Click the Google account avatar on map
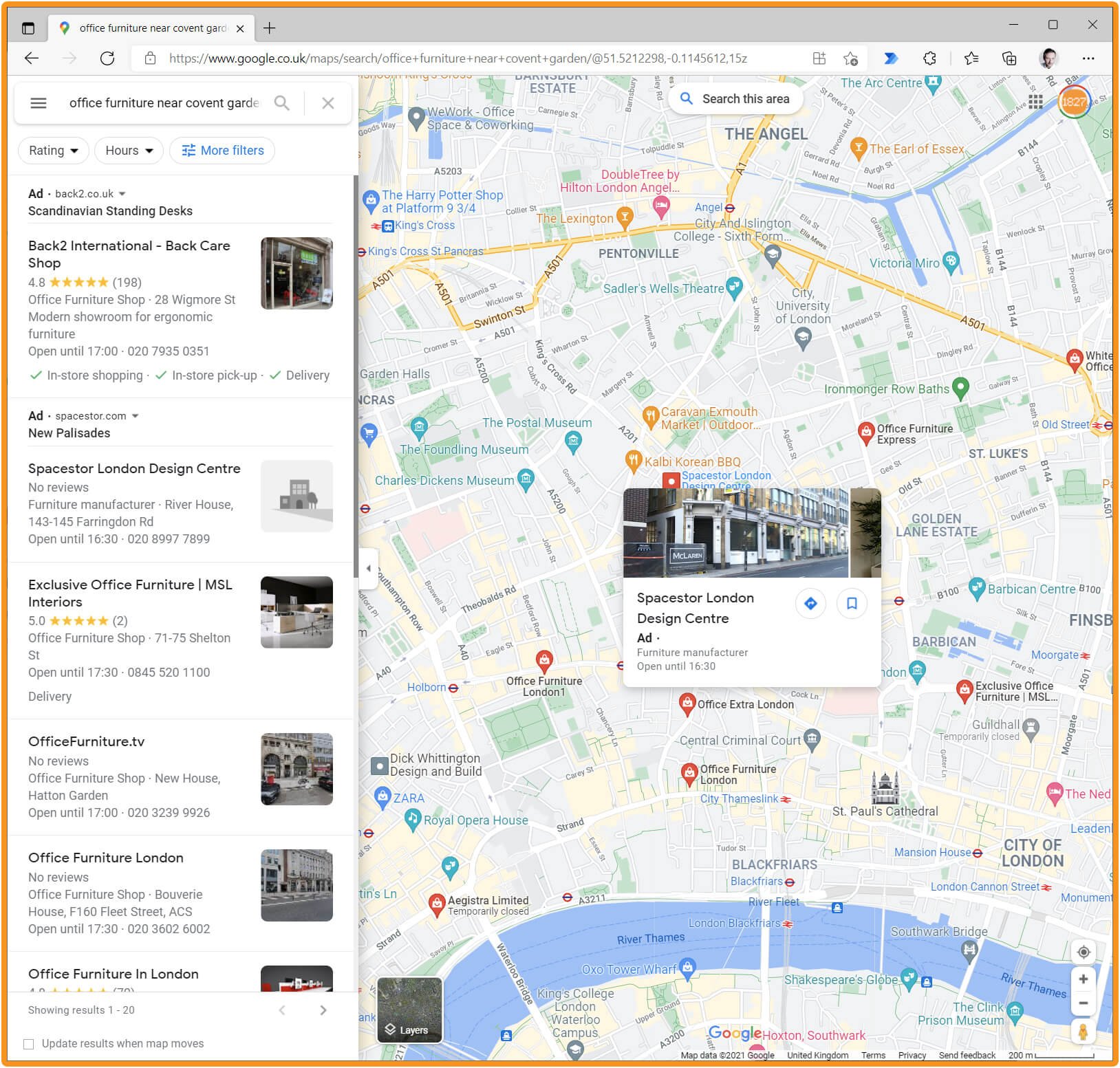The height and width of the screenshot is (1068, 1120). [1073, 102]
